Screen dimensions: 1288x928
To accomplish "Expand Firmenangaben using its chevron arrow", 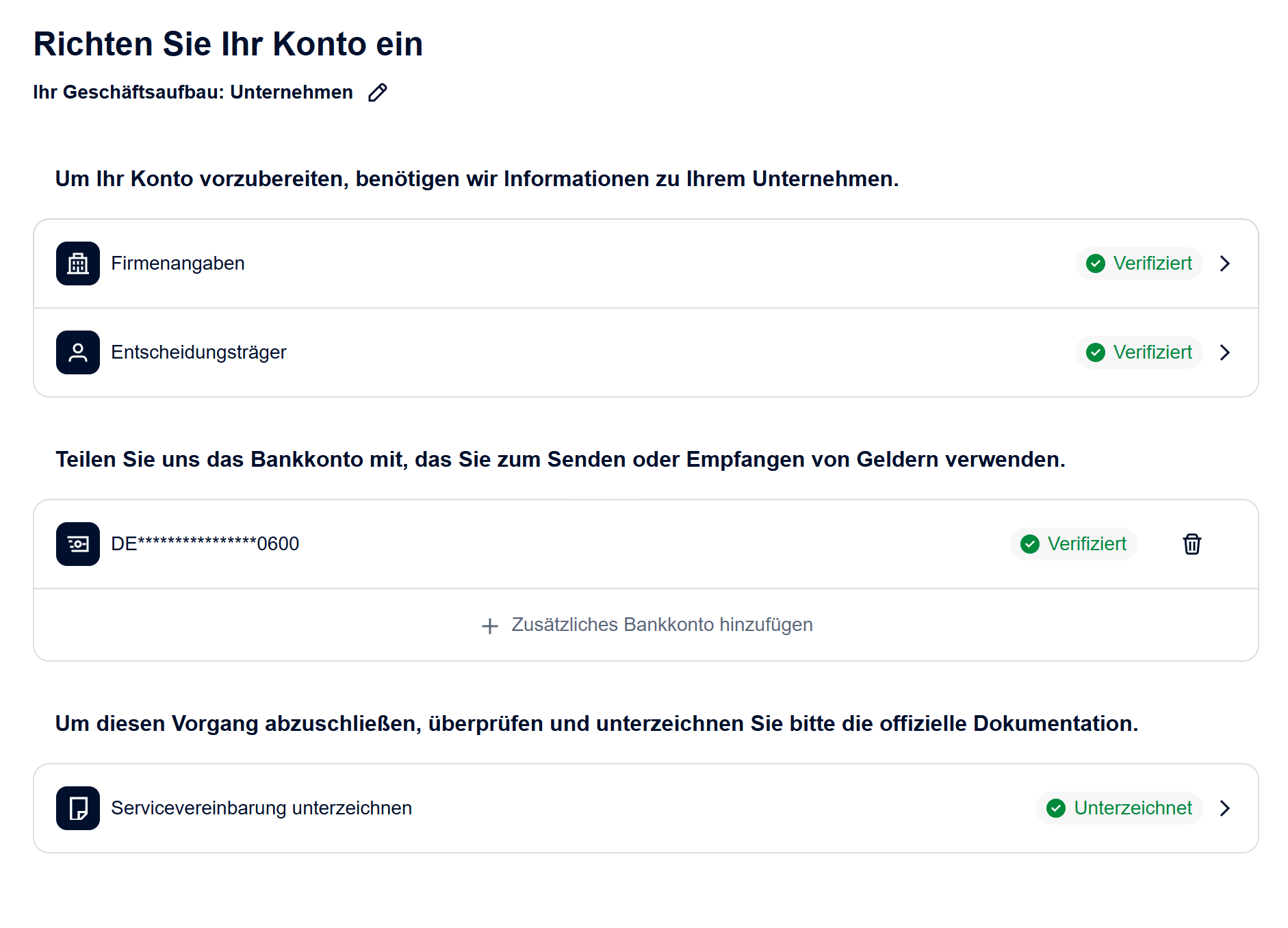I will pyautogui.click(x=1224, y=263).
